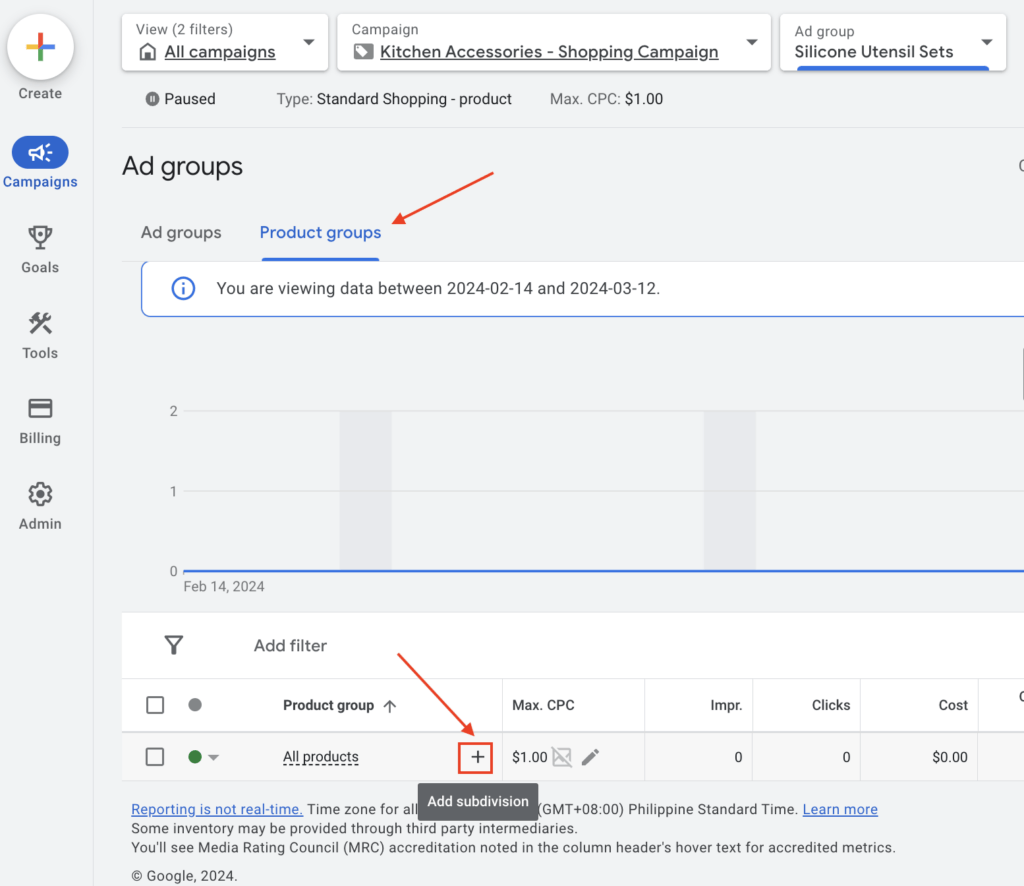The height and width of the screenshot is (886, 1024).
Task: Click the info icon in the date notice
Action: pos(183,289)
